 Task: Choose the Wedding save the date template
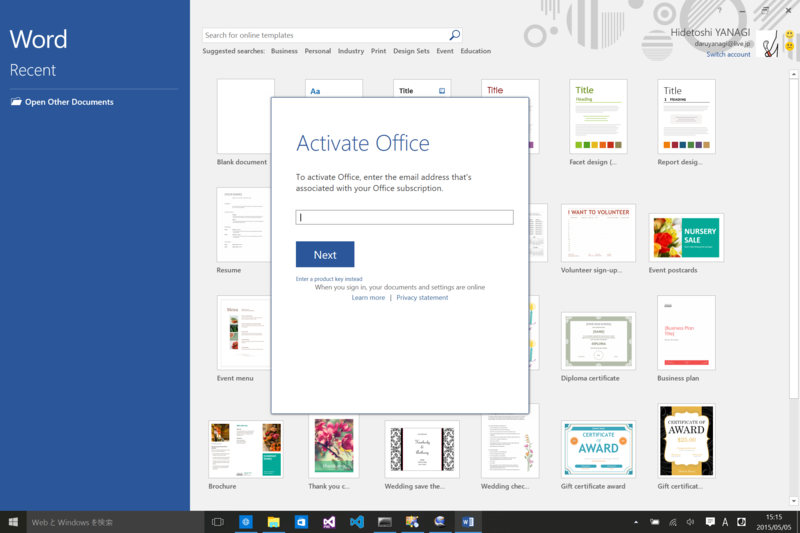(x=422, y=449)
